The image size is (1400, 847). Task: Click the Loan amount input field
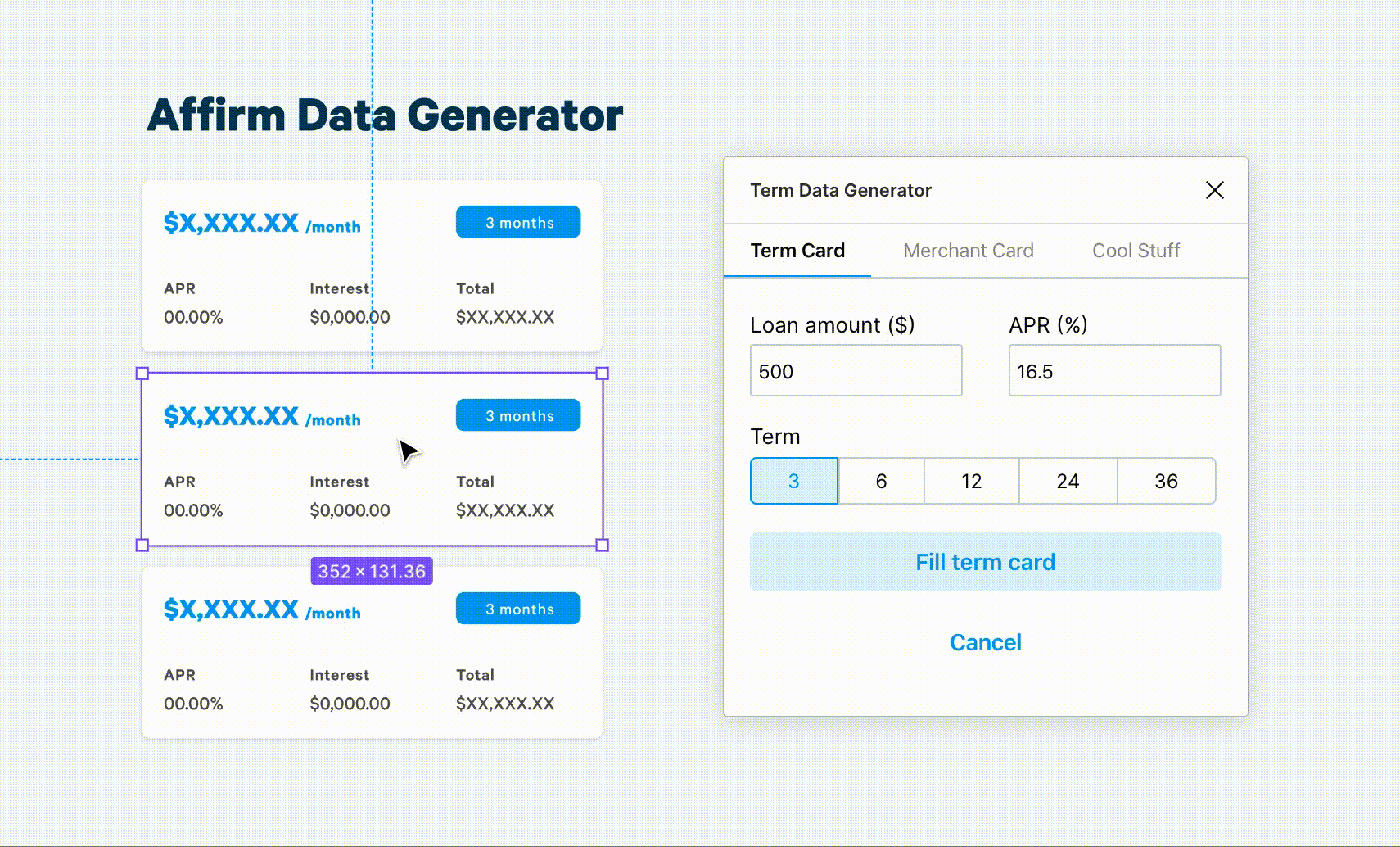(x=856, y=371)
